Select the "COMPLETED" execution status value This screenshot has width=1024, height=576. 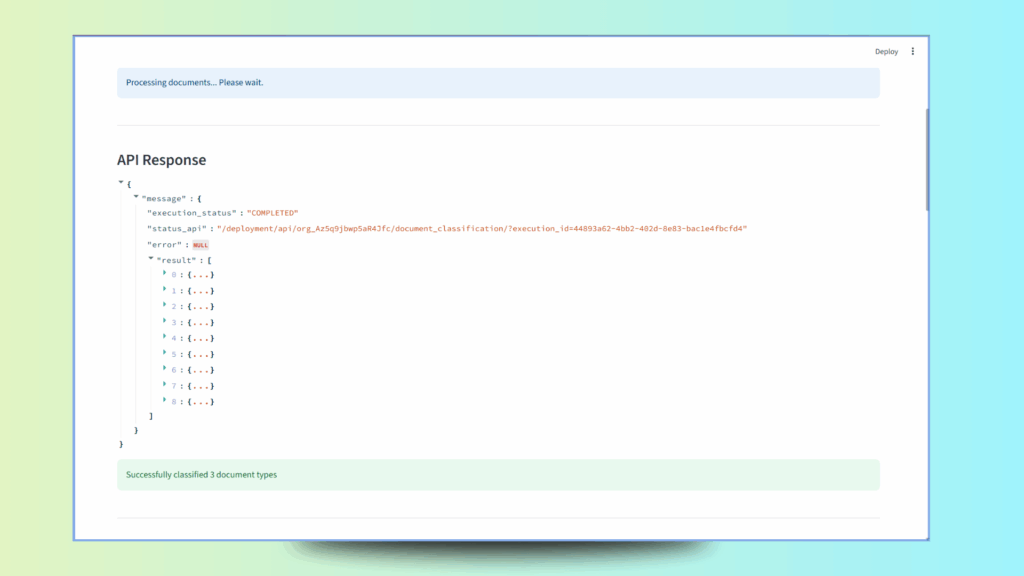(272, 214)
